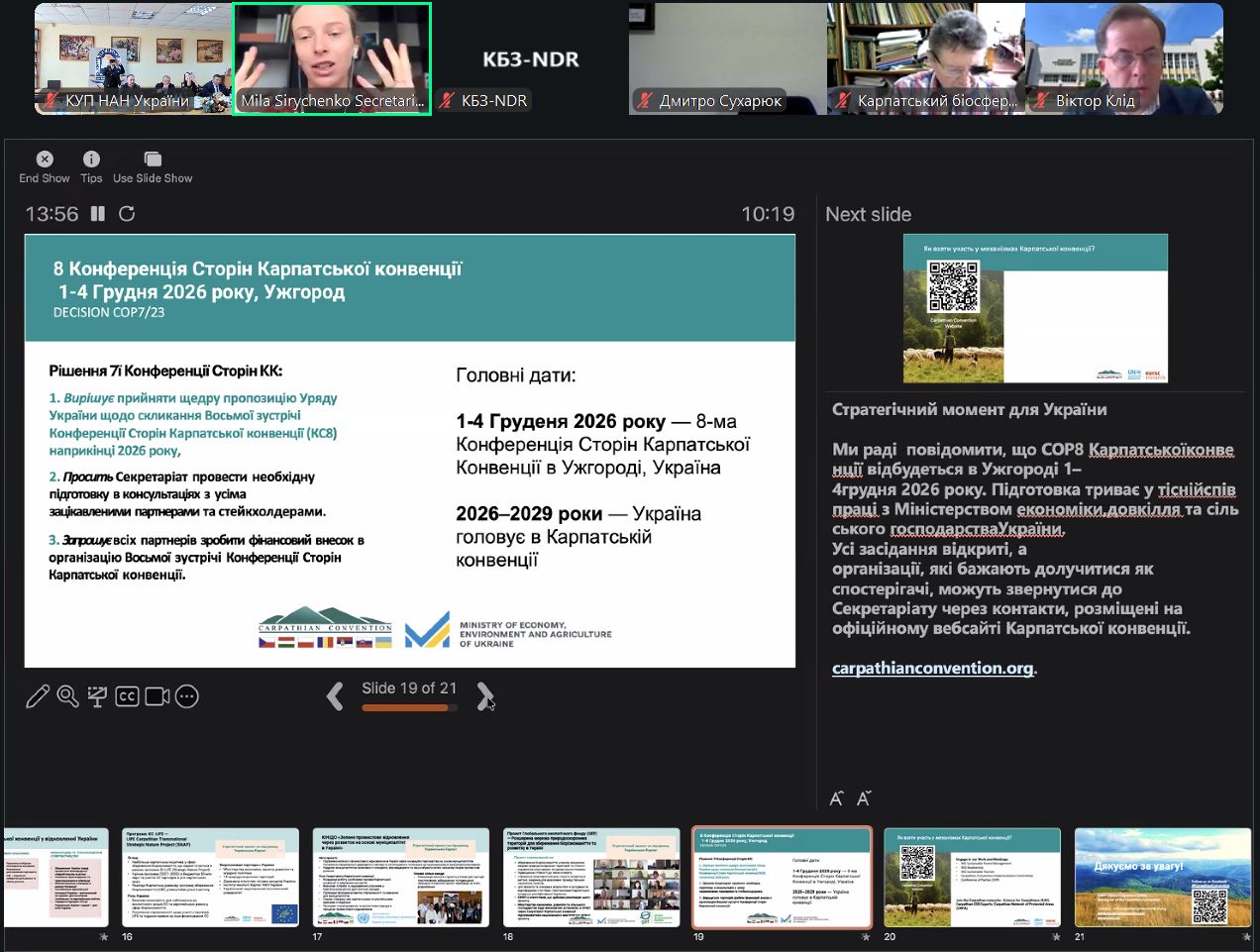Click the Carpathian Convention logo on slide
The width and height of the screenshot is (1260, 952).
click(x=325, y=628)
